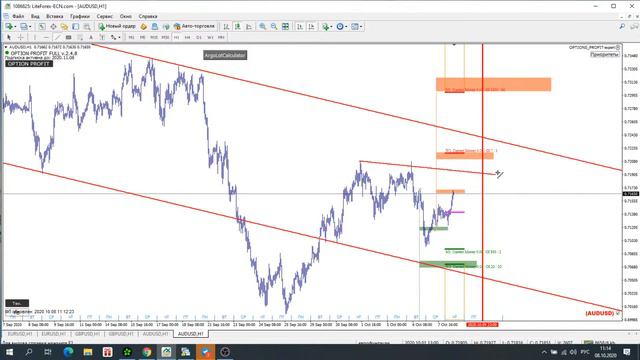640x360 pixels.
Task: Expand the Templates dropdown arrow
Action: click(361, 27)
